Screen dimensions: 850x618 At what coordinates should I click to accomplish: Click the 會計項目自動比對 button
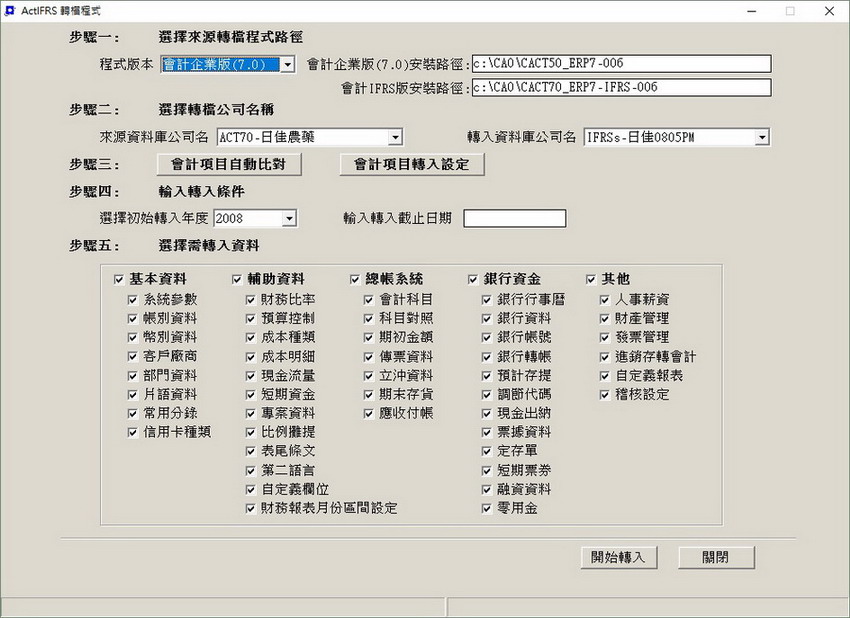(x=229, y=164)
